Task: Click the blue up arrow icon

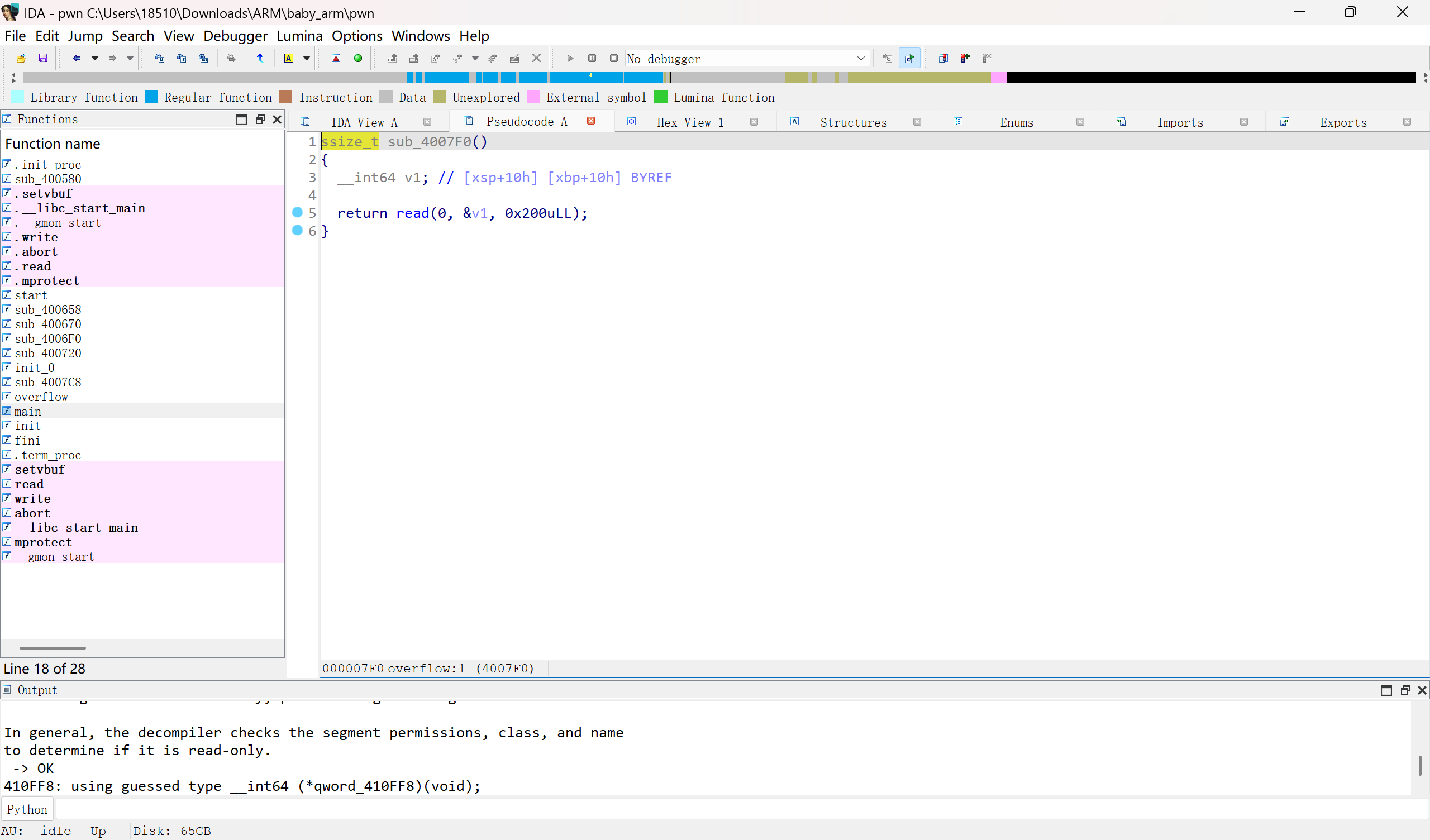Action: [x=260, y=58]
